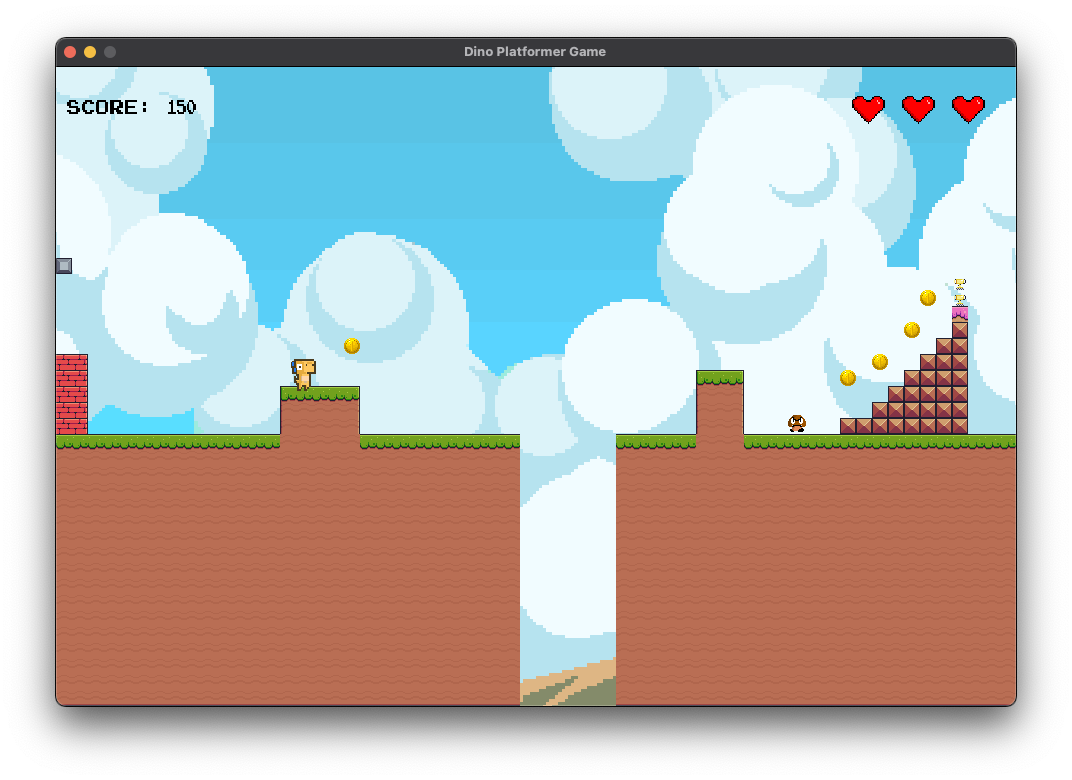Click the tall grass pillar right of the gap
Viewport: 1072px width, 780px height.
point(720,403)
